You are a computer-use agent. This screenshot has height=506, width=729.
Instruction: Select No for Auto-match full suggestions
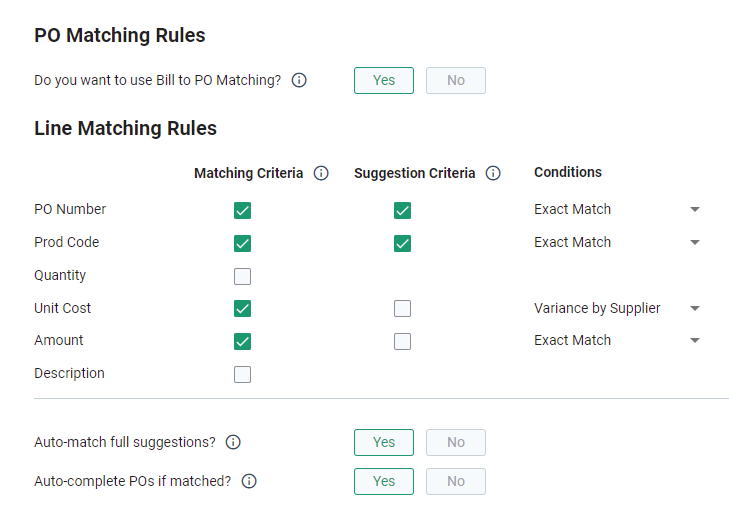point(456,442)
